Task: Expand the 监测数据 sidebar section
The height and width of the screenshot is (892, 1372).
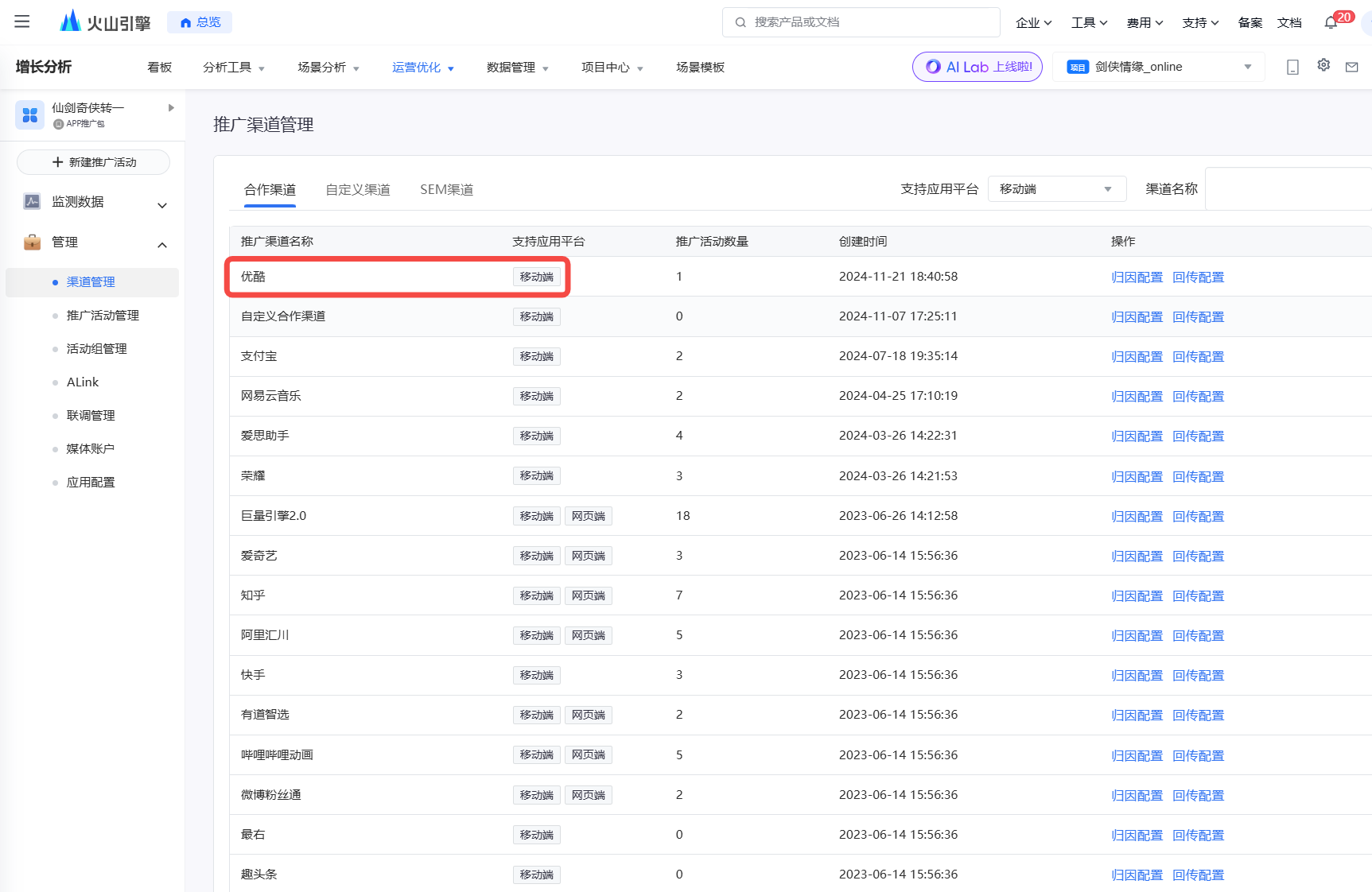Action: (x=162, y=205)
